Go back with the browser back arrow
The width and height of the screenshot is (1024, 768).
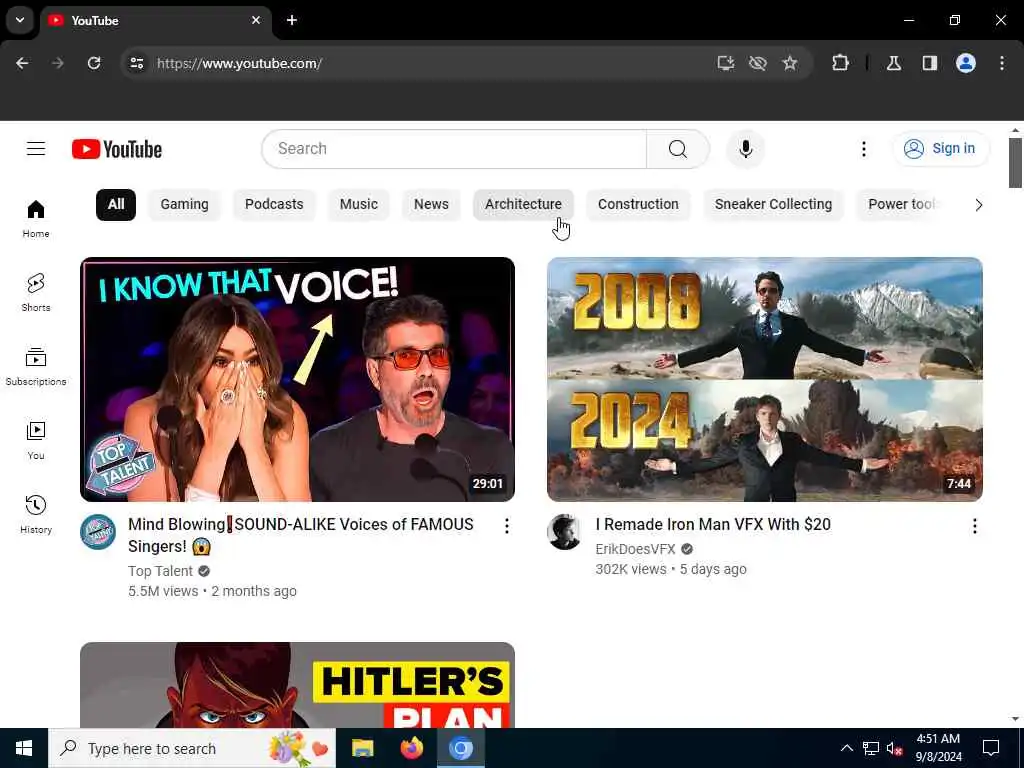22,63
